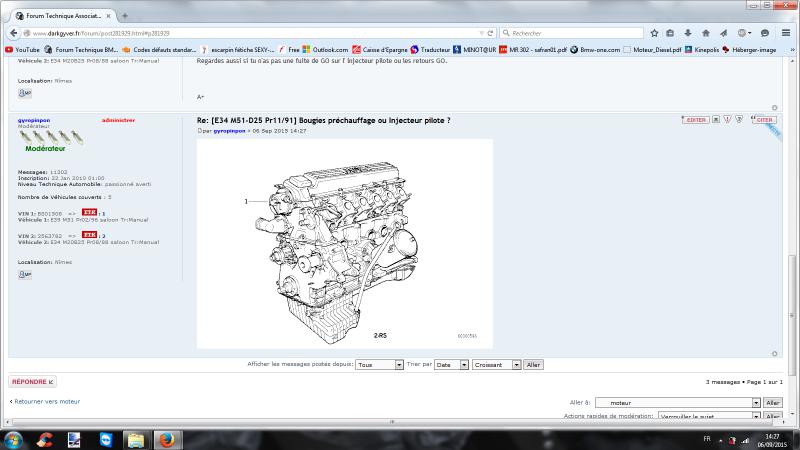The width and height of the screenshot is (800, 450).
Task: Open the YouTube bookmark
Action: (22, 49)
